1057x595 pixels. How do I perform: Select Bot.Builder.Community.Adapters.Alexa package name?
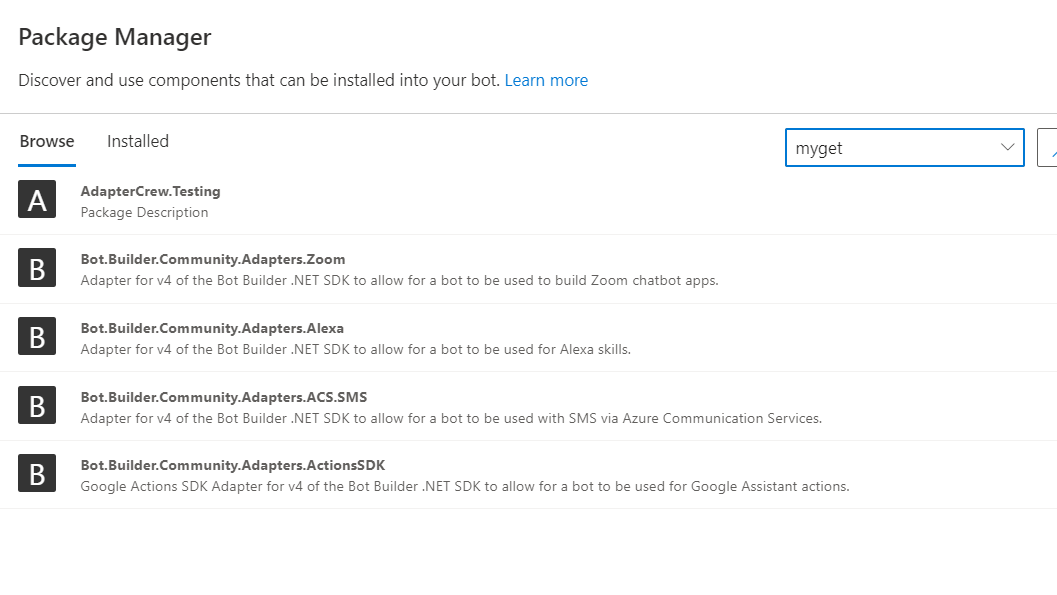pos(212,328)
